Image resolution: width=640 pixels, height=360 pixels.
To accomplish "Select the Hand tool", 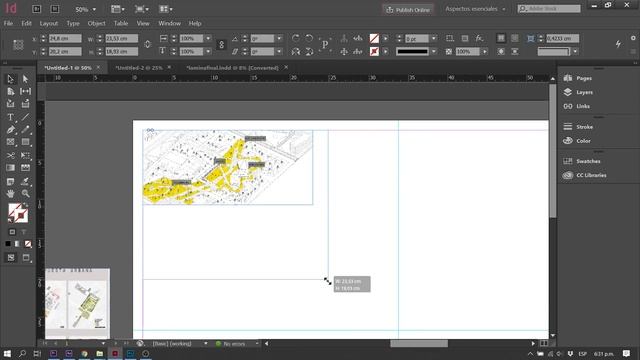I will pyautogui.click(x=10, y=193).
